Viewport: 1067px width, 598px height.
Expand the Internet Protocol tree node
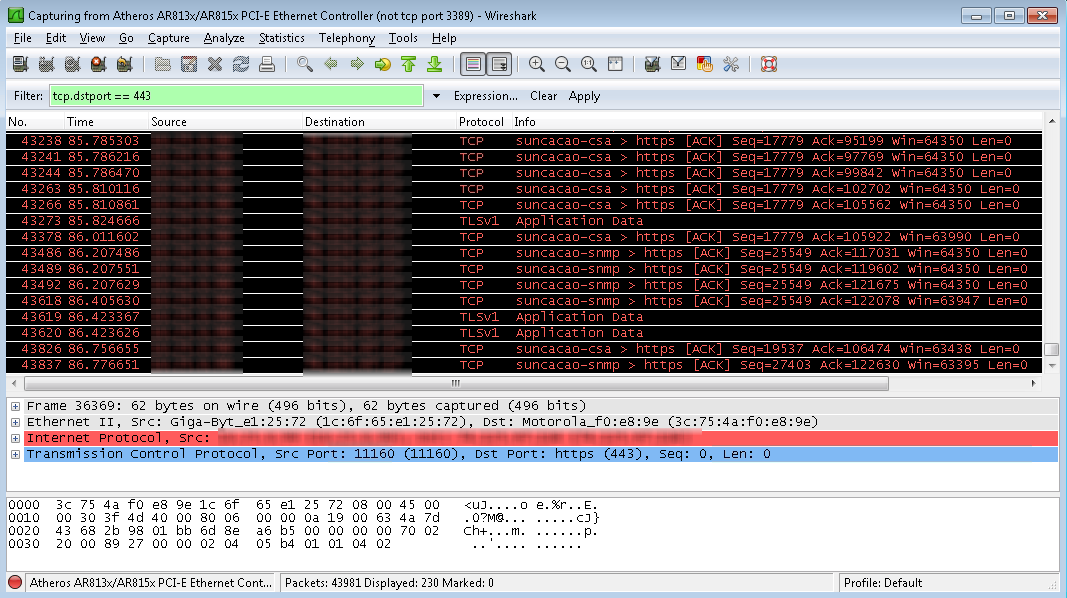(15, 438)
